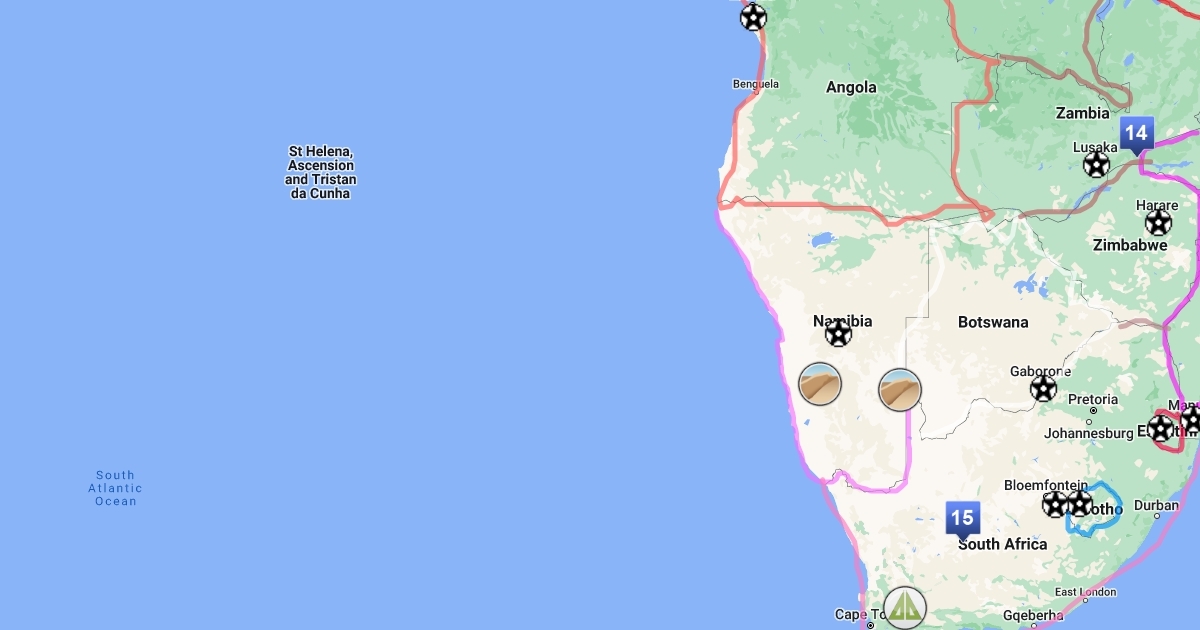The height and width of the screenshot is (630, 1200).
Task: Click the St Helena, Ascension and Tristan da Cunha label
Action: point(320,172)
